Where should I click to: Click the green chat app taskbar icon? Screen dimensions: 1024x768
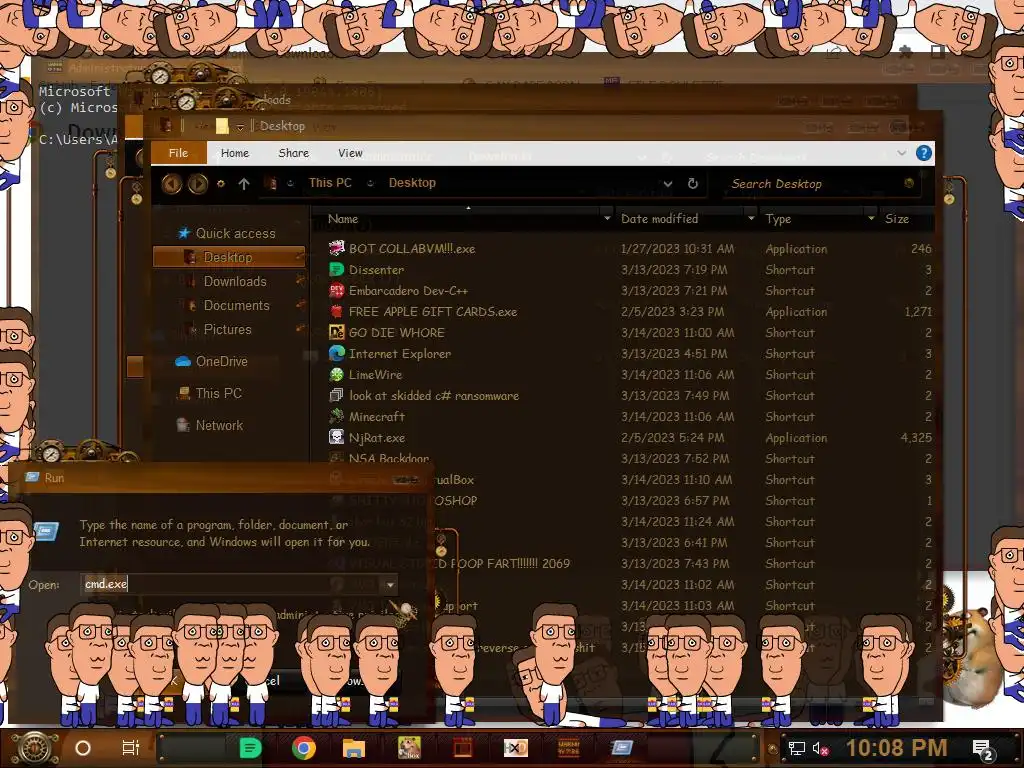click(250, 748)
